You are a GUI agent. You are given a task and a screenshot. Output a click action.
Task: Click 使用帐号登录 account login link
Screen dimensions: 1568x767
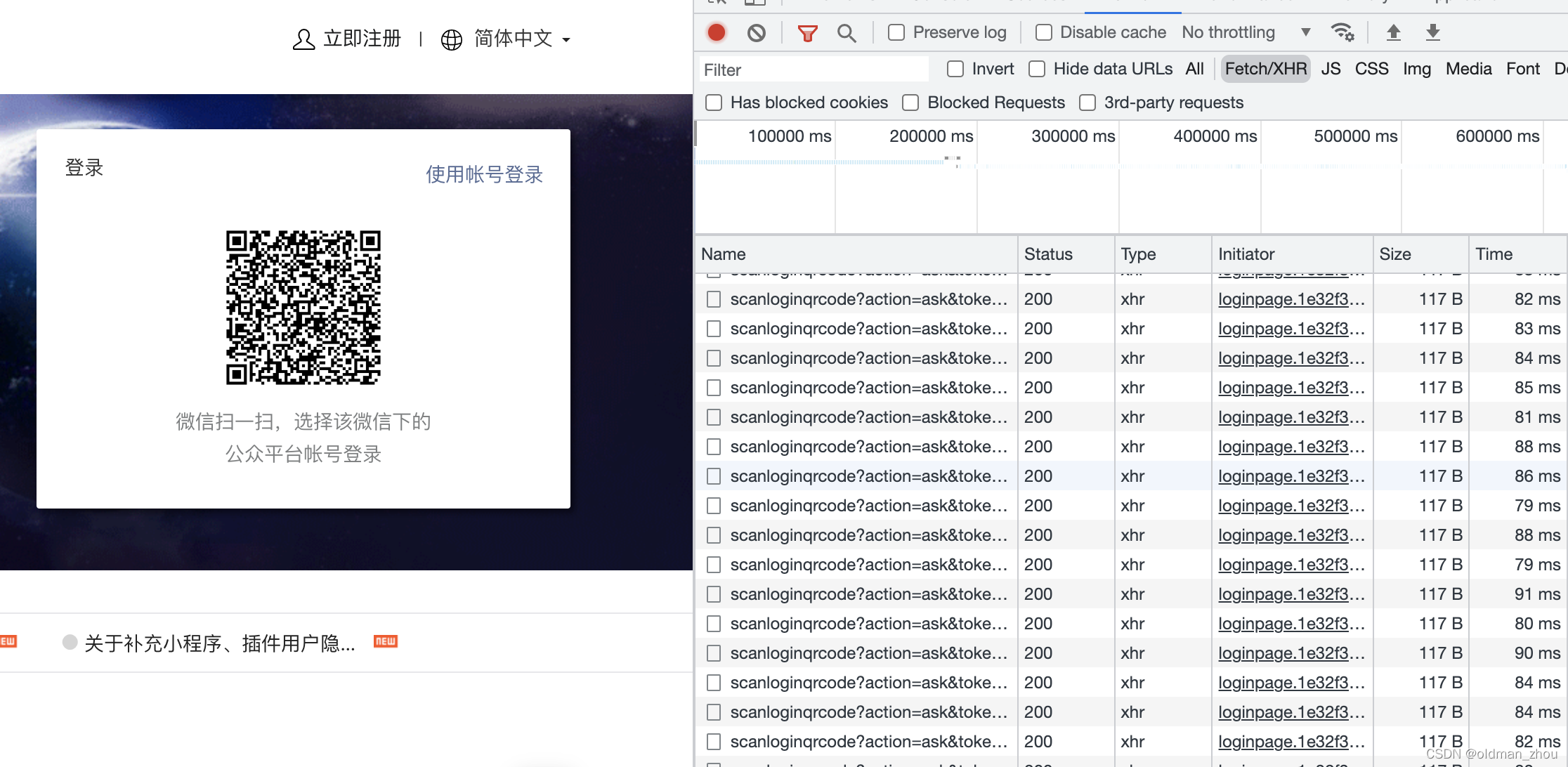point(485,174)
